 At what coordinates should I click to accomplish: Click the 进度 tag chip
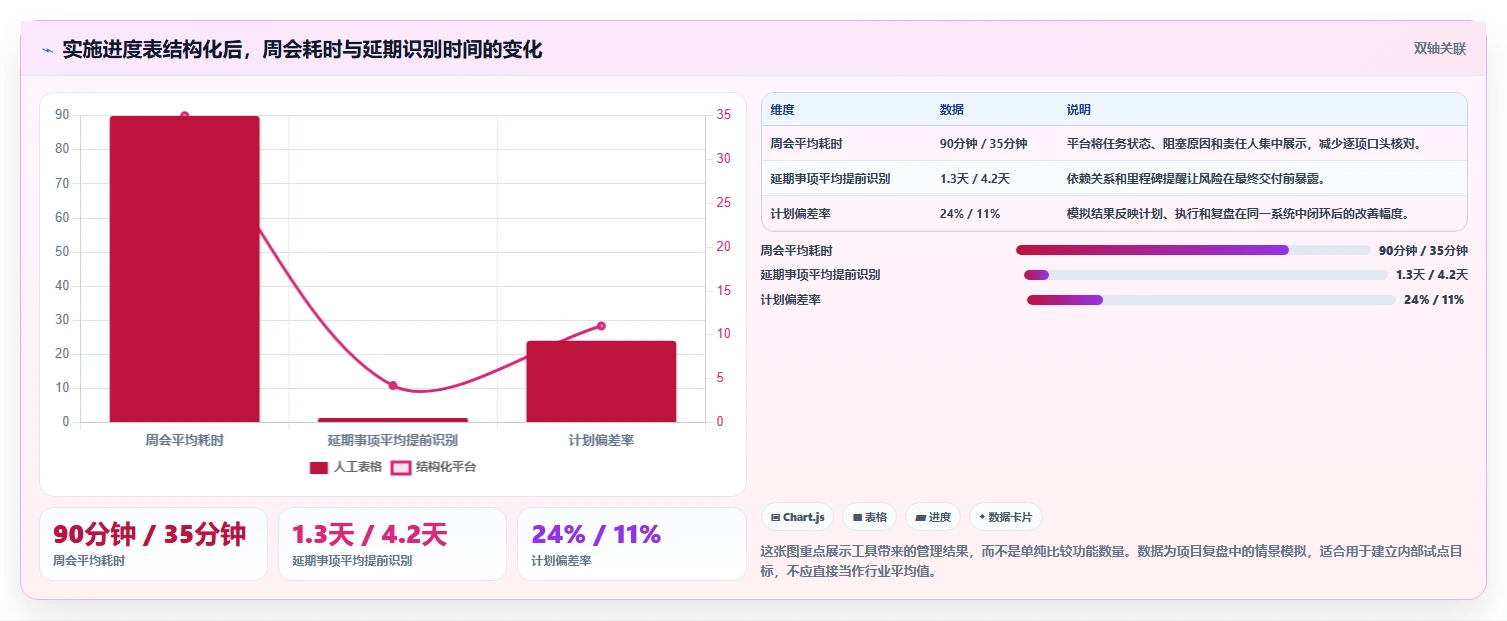click(x=932, y=517)
